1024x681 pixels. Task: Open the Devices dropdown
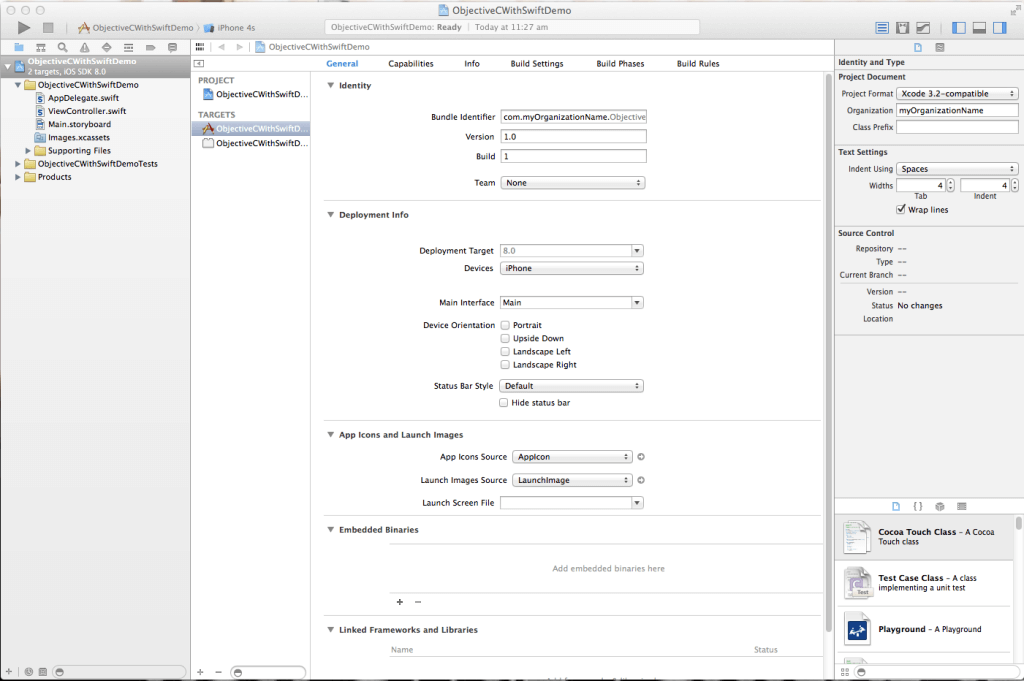tap(571, 268)
